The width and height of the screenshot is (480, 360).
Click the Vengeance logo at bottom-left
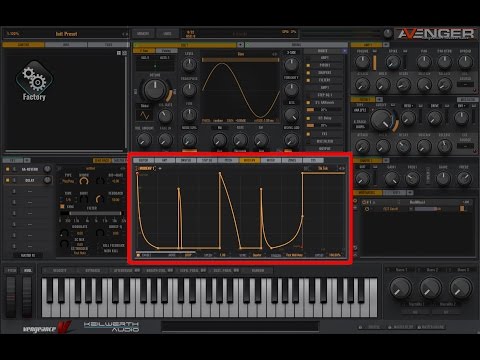tap(48, 328)
